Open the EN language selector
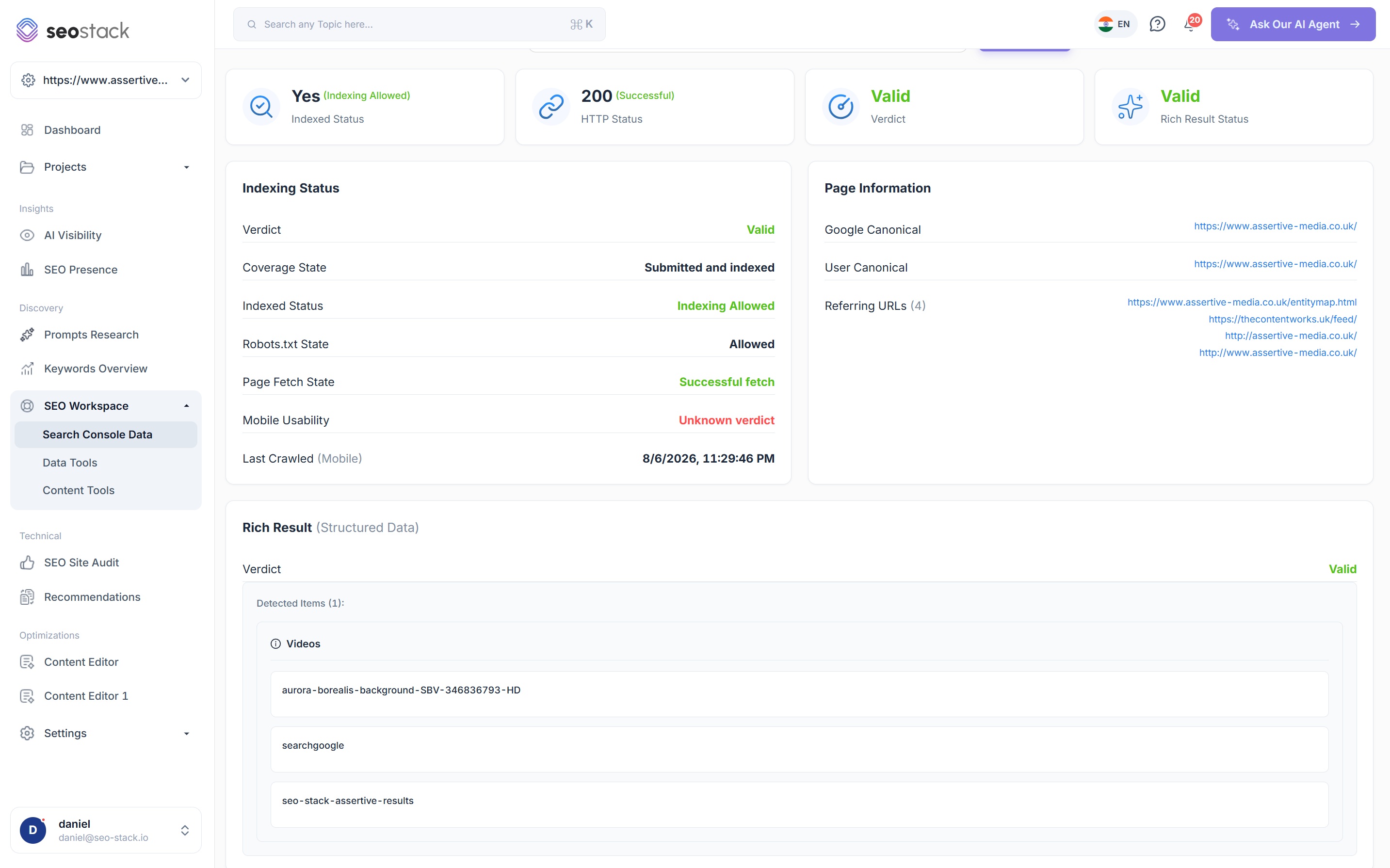 coord(1115,24)
